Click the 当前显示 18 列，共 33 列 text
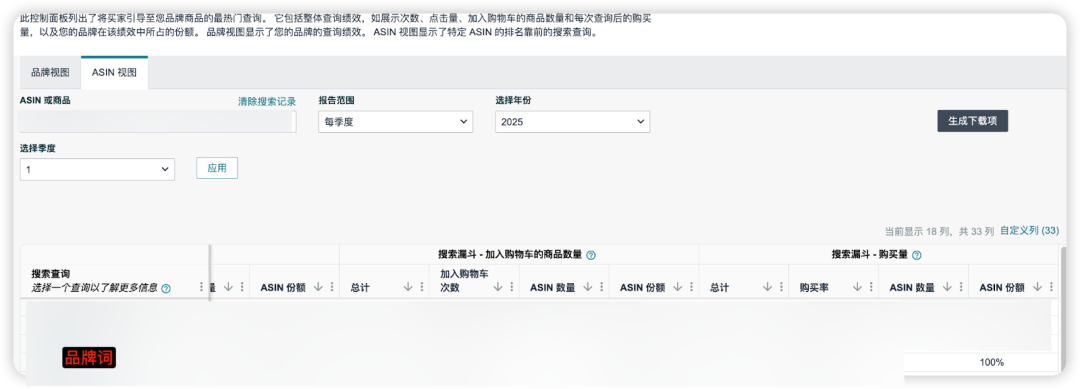The height and width of the screenshot is (389, 1080). [939, 231]
